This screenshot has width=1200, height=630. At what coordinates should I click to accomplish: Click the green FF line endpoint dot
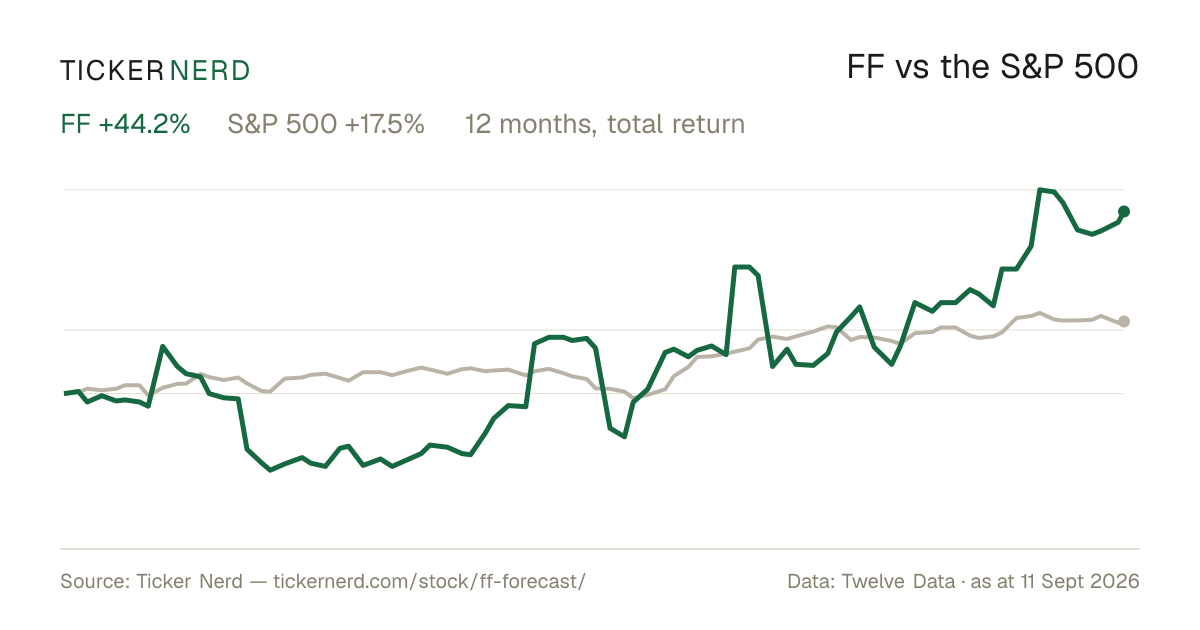[x=1124, y=211]
